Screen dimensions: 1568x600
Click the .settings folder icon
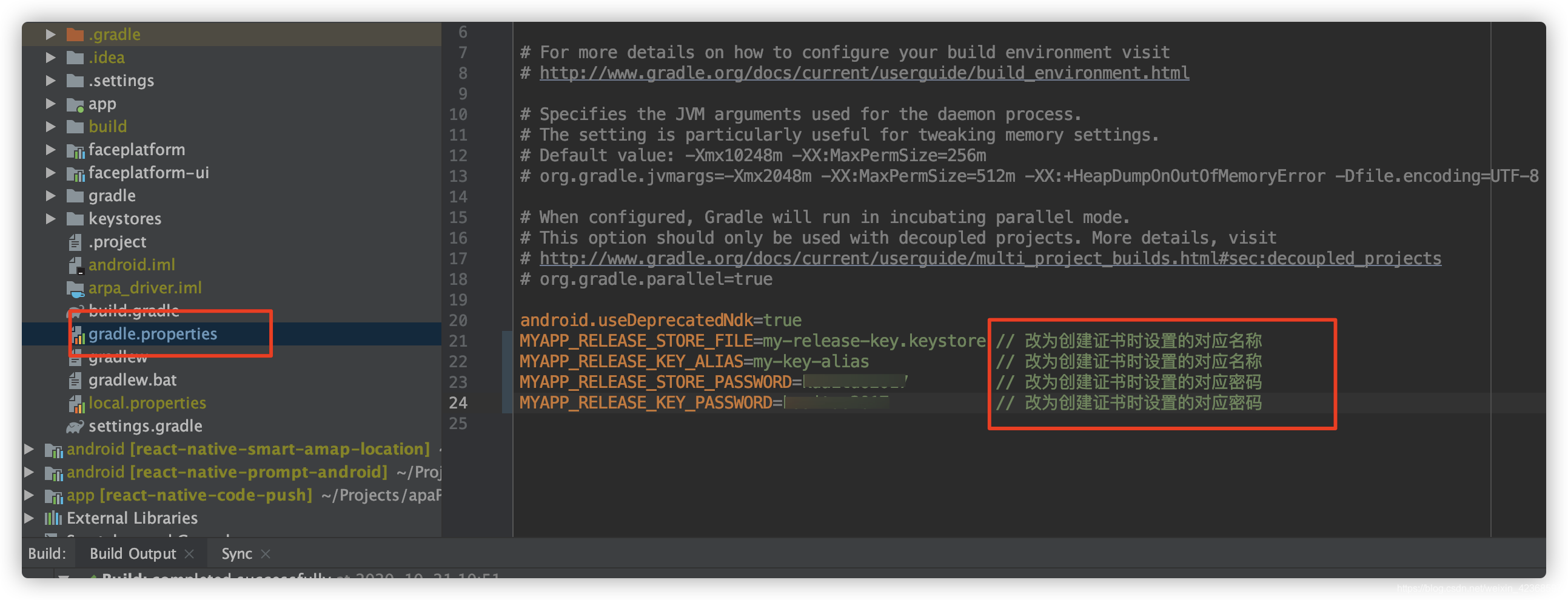(75, 81)
